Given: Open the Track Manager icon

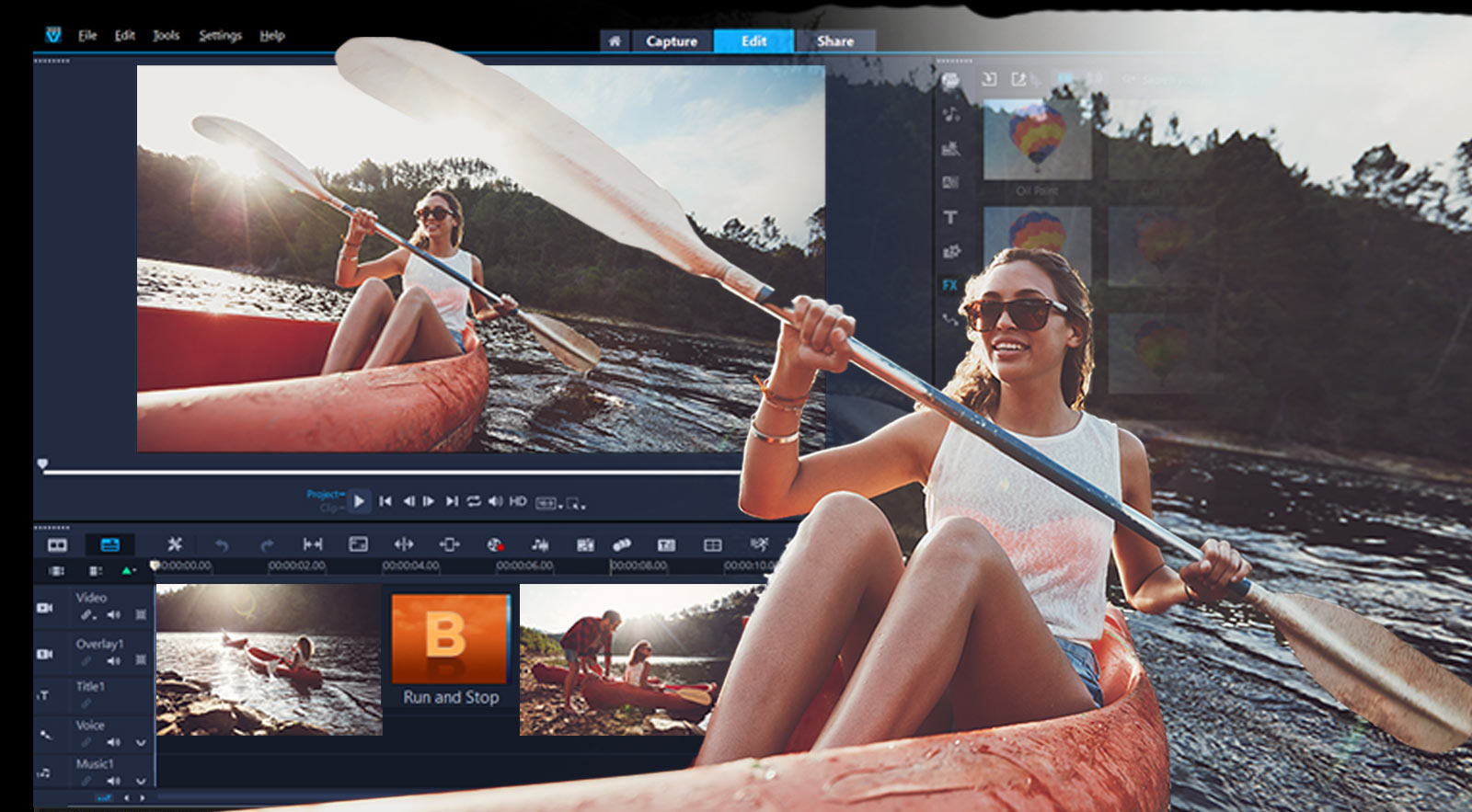Looking at the screenshot, I should point(96,571).
